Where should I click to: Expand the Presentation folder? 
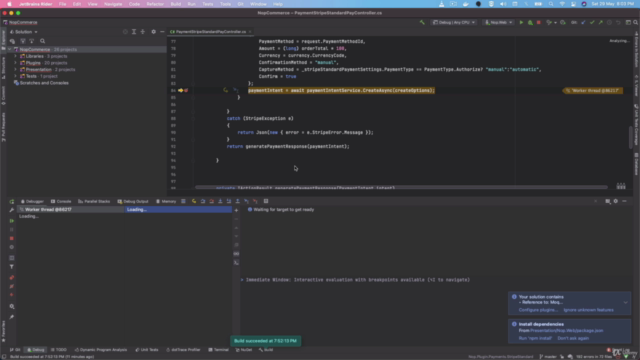point(16,69)
